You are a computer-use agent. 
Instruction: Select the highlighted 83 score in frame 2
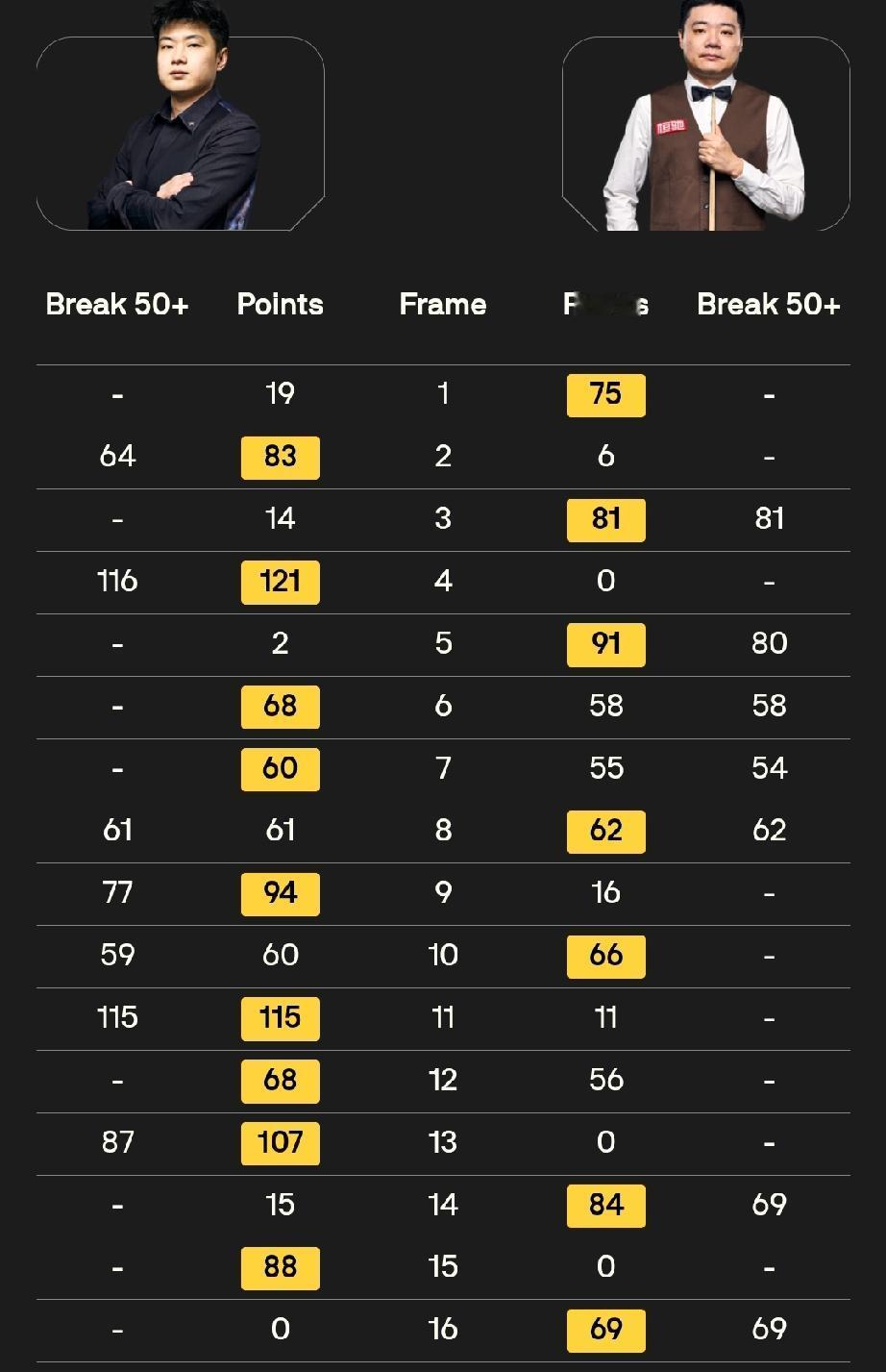click(x=280, y=457)
